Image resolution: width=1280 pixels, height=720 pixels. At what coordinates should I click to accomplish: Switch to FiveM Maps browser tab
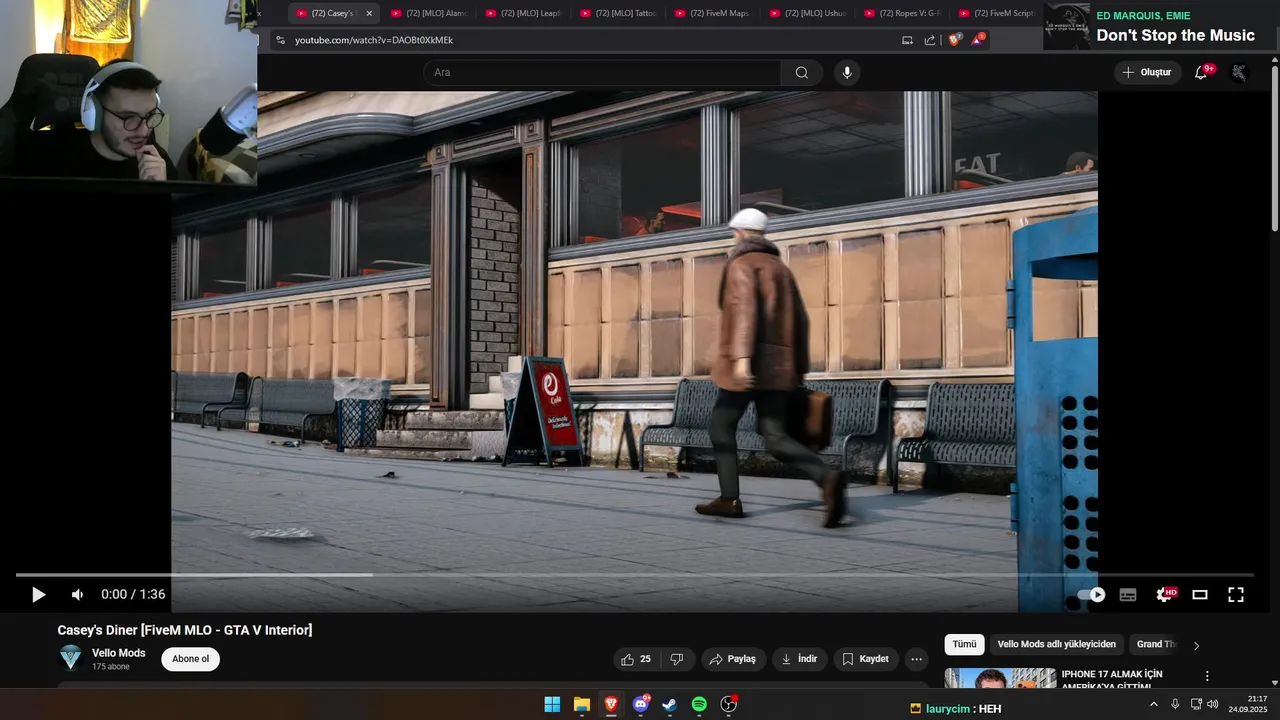tap(714, 13)
